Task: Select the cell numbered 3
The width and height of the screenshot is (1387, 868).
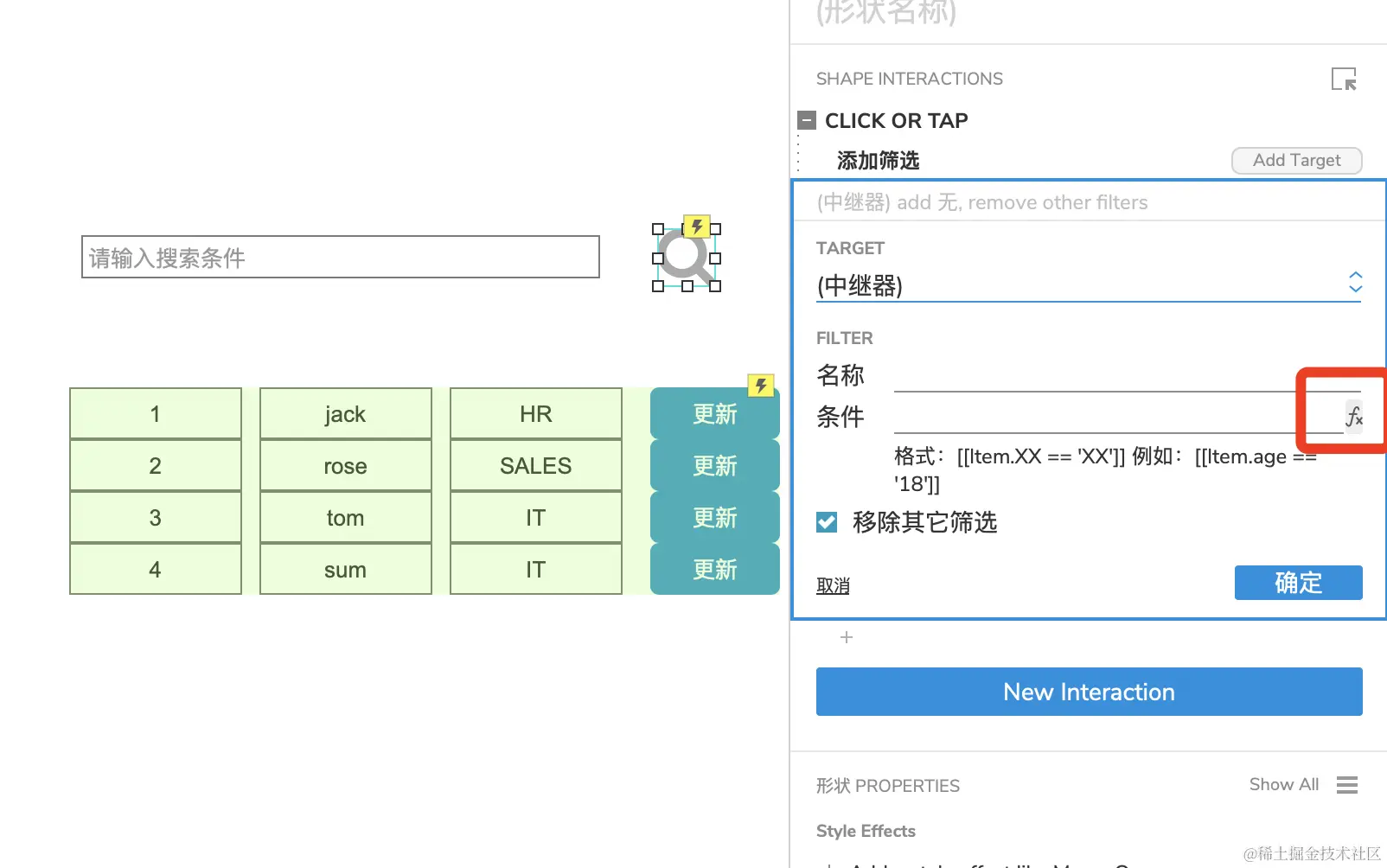Action: pyautogui.click(x=156, y=517)
